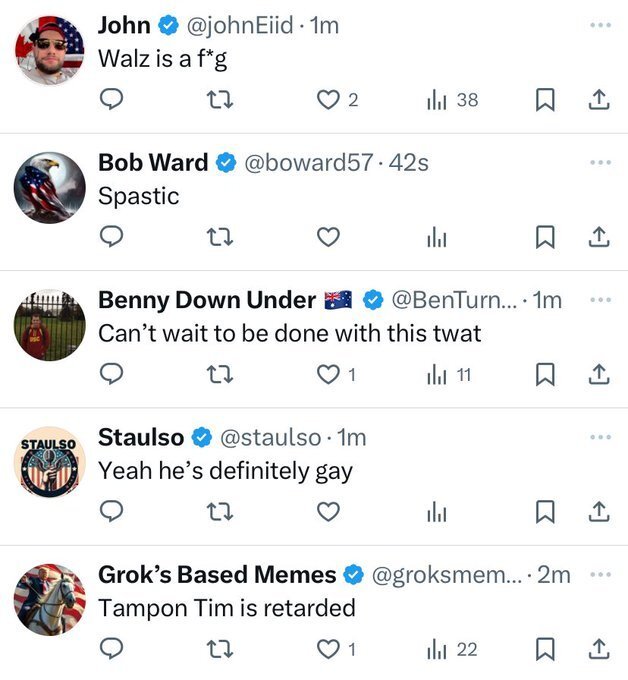View analytics on Benny Down Under's tweet
This screenshot has width=628, height=680.
(x=436, y=375)
